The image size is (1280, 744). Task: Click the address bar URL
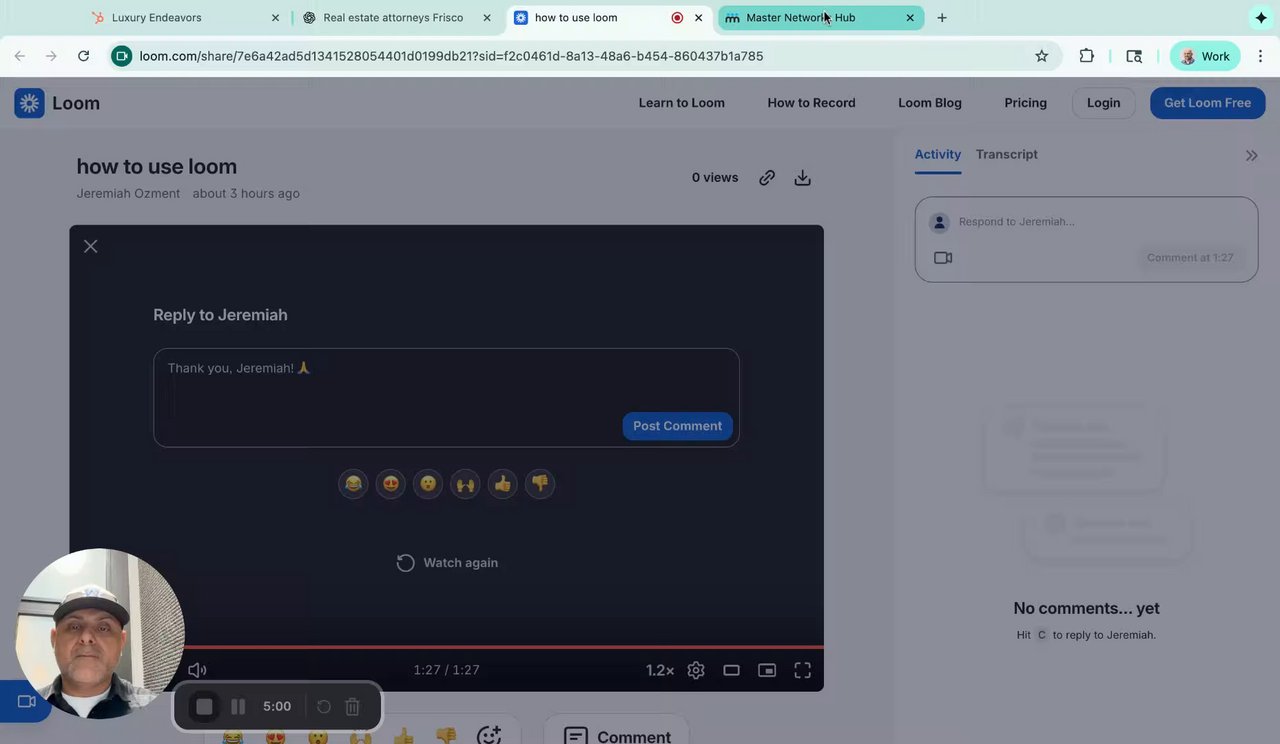pyautogui.click(x=451, y=56)
